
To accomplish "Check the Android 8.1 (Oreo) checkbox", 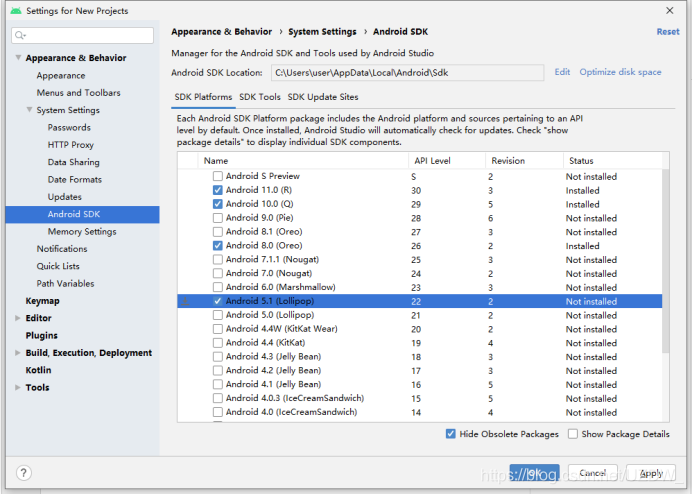I will (217, 232).
